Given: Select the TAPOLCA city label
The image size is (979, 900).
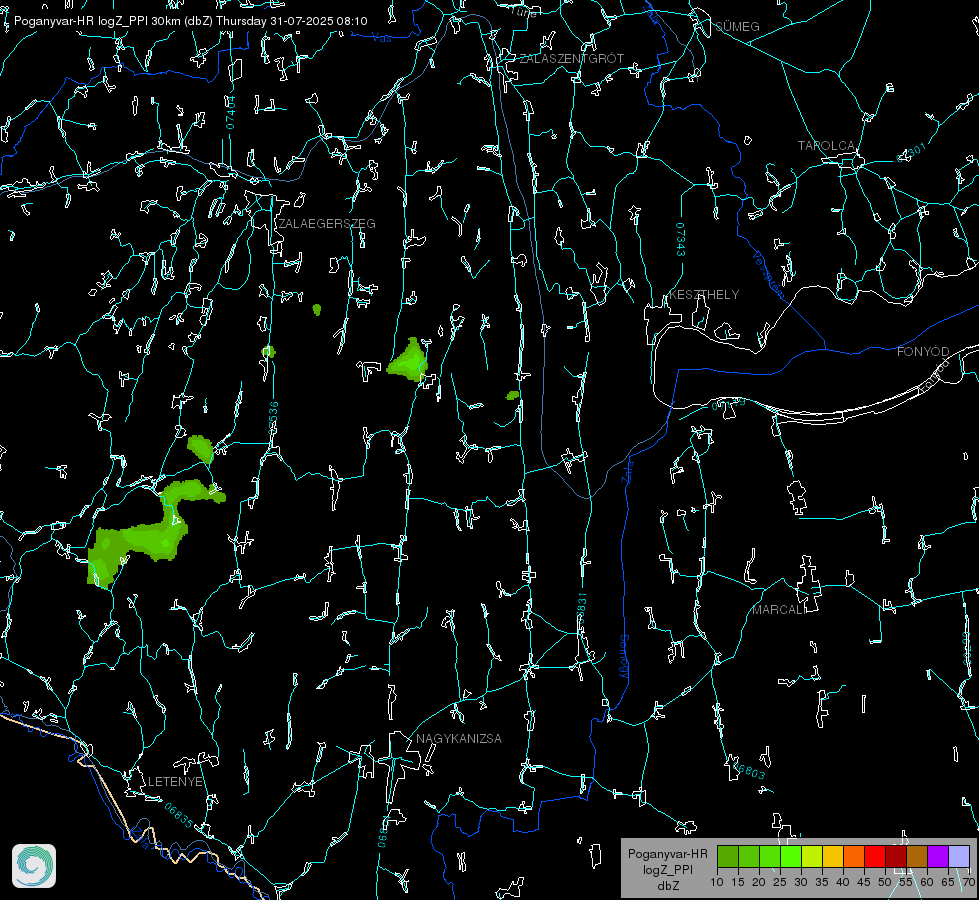Looking at the screenshot, I should pos(826,146).
